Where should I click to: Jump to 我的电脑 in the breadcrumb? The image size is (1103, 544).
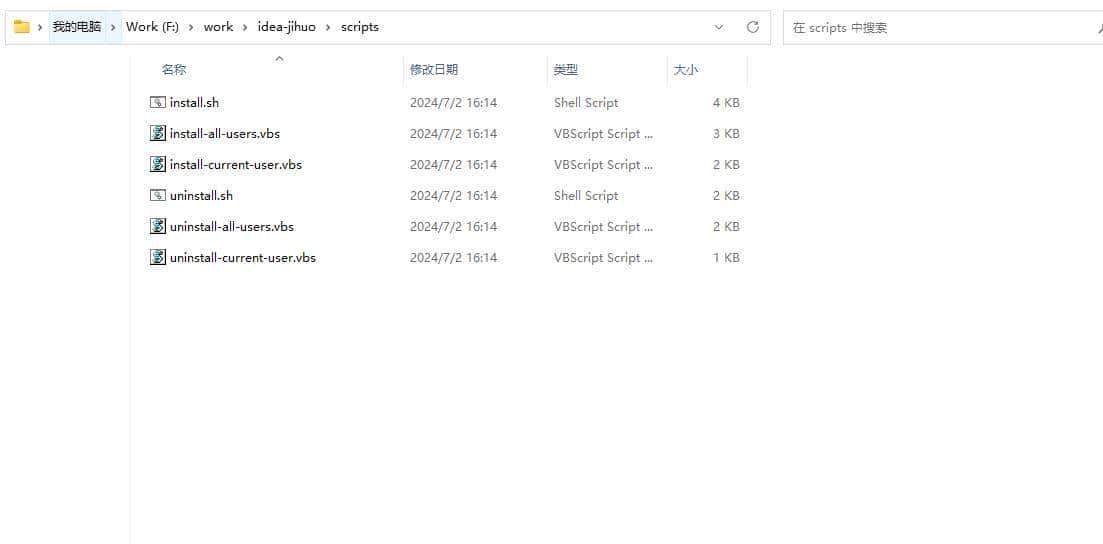pos(77,27)
